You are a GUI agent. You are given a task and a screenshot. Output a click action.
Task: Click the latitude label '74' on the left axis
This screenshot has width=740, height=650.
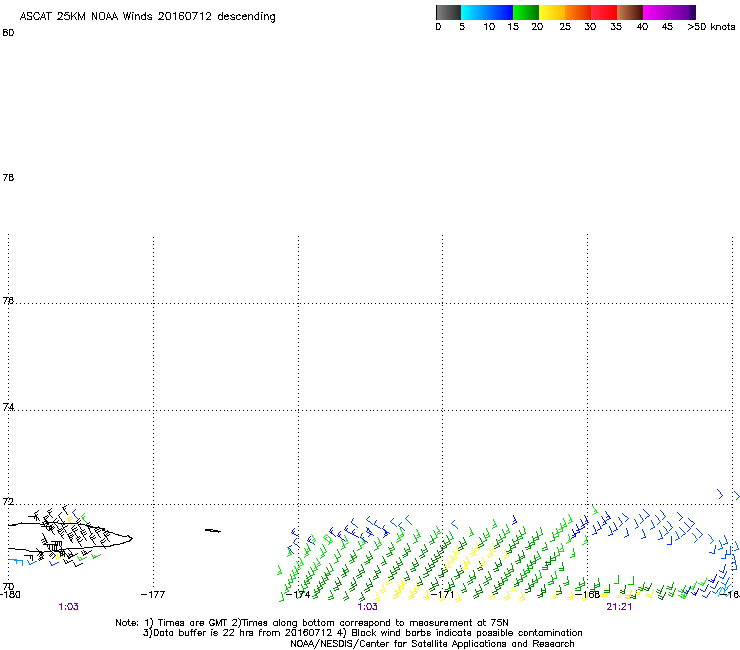(8, 407)
